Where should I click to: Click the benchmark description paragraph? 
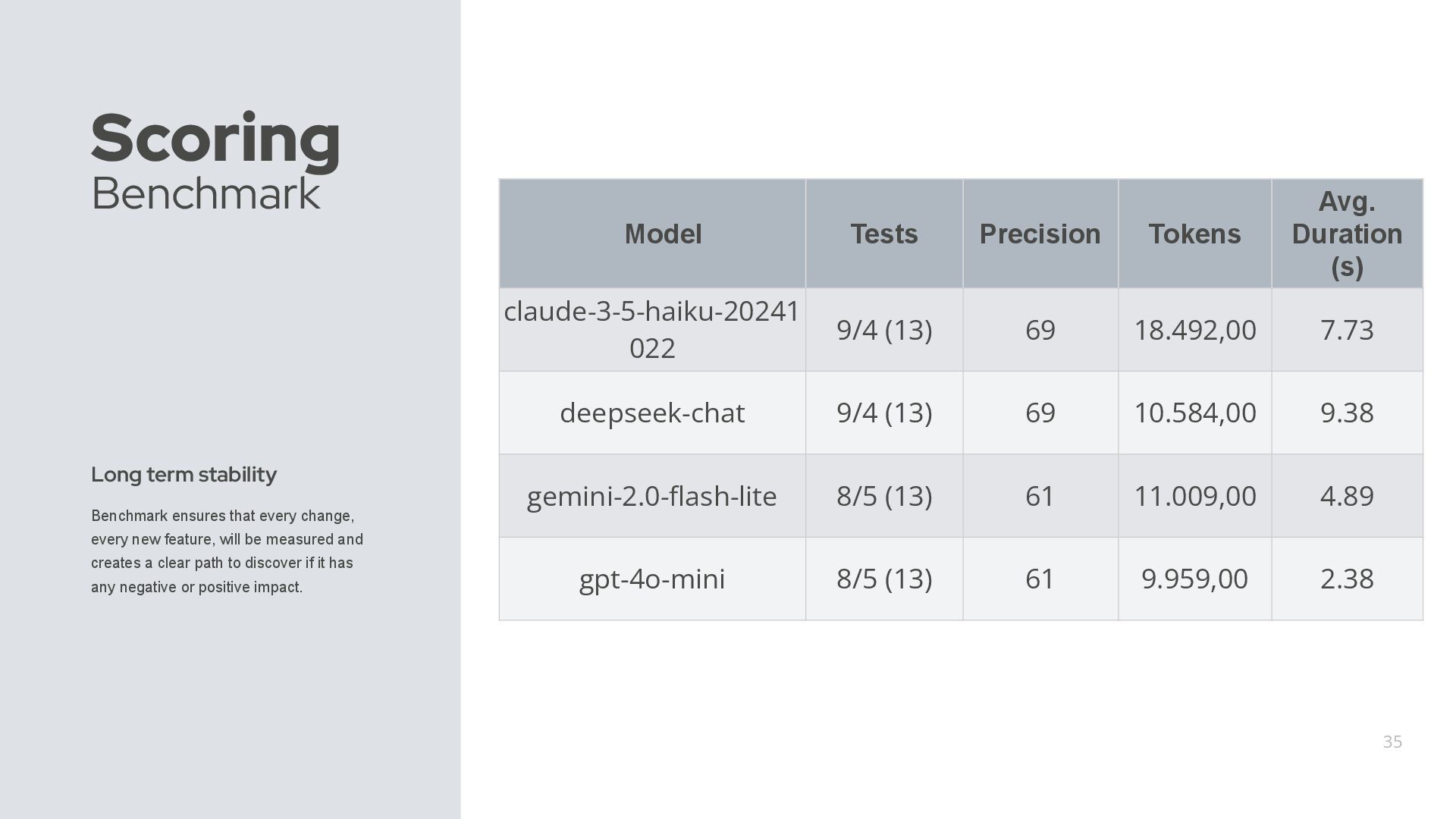(227, 551)
